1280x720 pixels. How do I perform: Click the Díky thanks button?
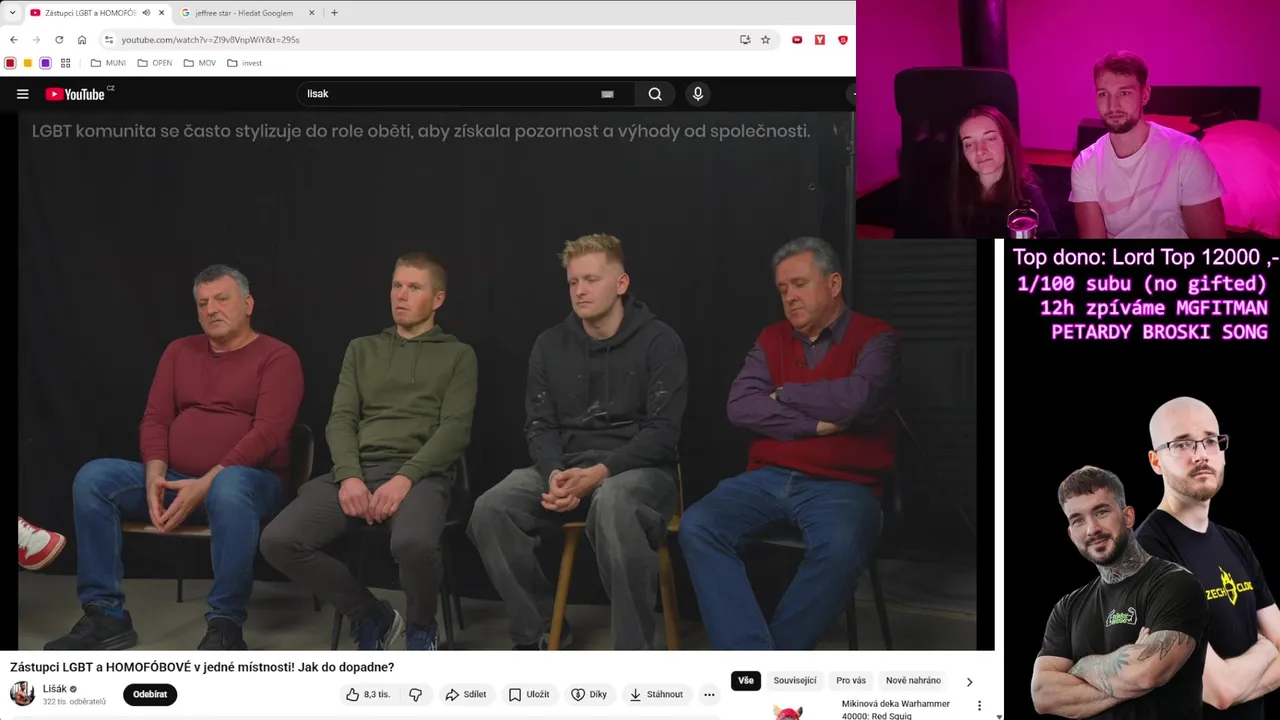tap(589, 694)
